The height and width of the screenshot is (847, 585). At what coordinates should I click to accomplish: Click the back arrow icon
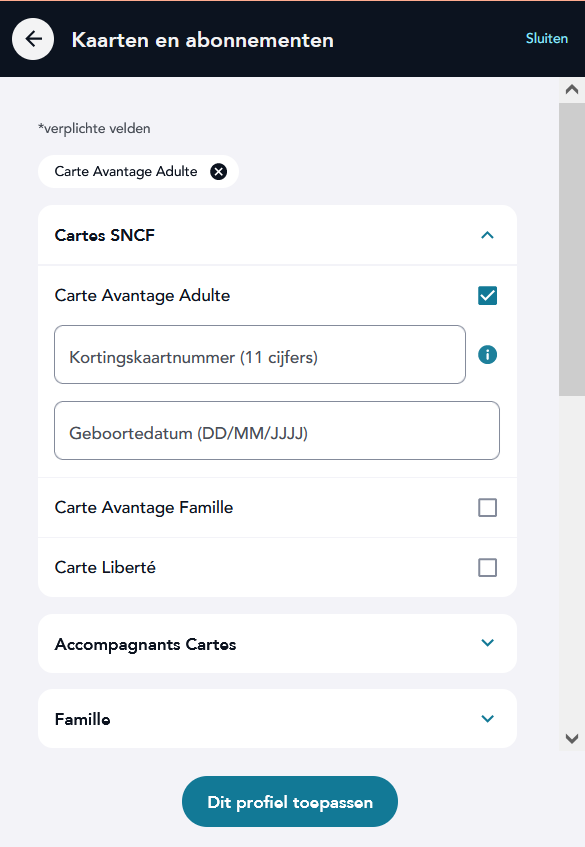click(x=33, y=38)
